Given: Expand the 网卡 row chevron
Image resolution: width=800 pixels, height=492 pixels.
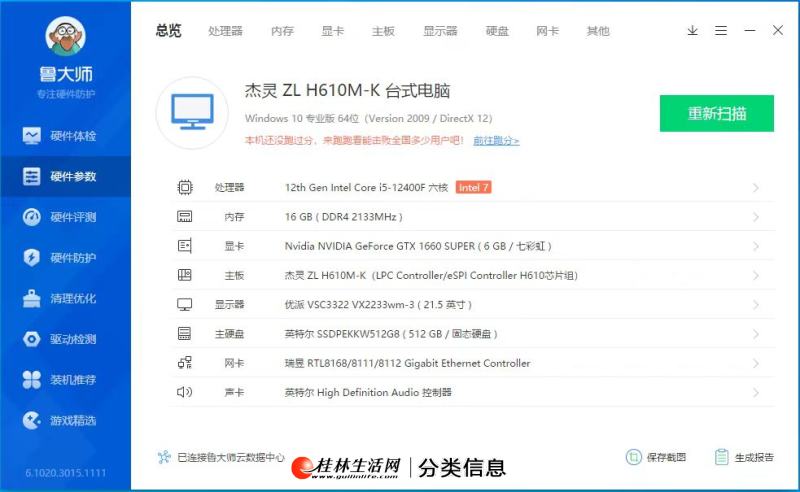Looking at the screenshot, I should [x=756, y=363].
